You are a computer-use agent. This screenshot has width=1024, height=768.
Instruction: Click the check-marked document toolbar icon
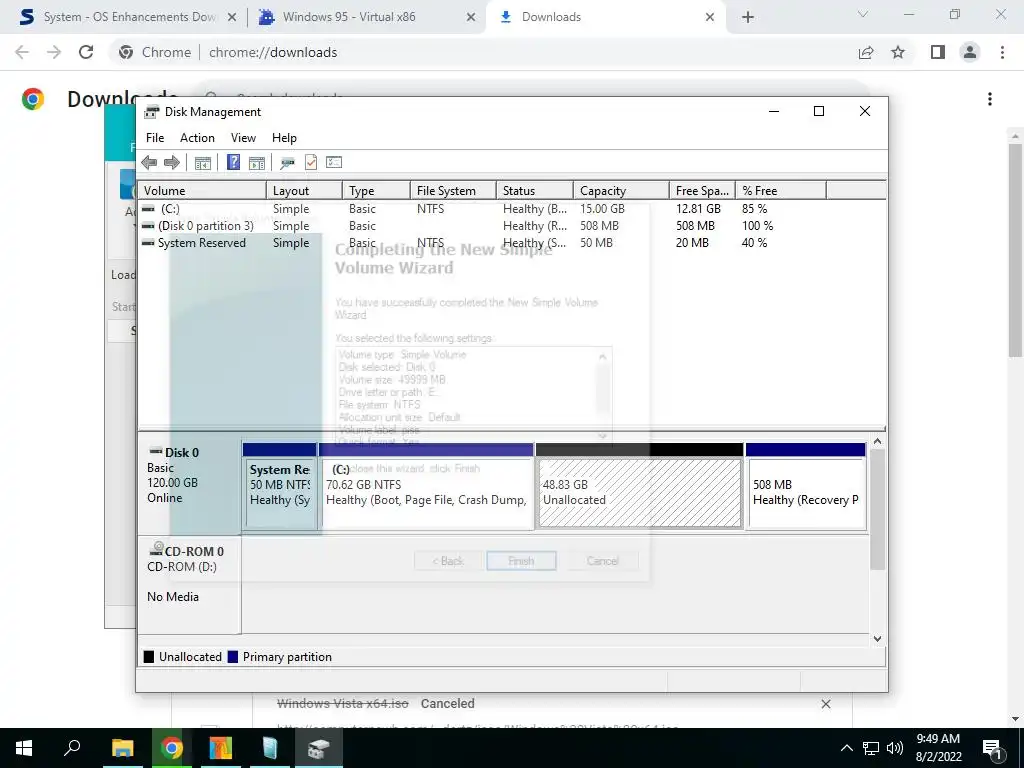pos(311,162)
